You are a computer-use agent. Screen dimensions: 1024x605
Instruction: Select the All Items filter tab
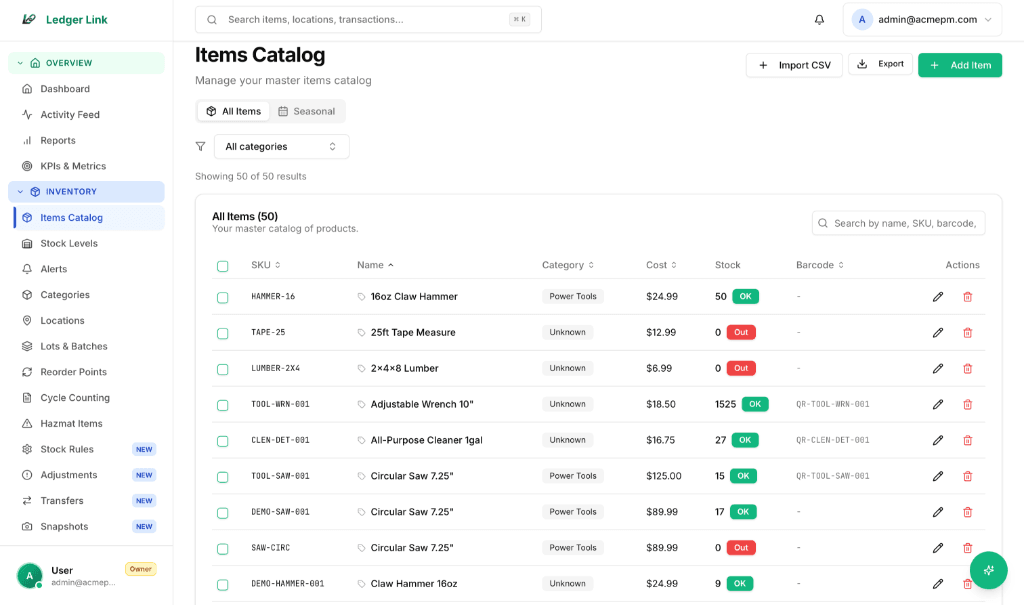click(232, 111)
